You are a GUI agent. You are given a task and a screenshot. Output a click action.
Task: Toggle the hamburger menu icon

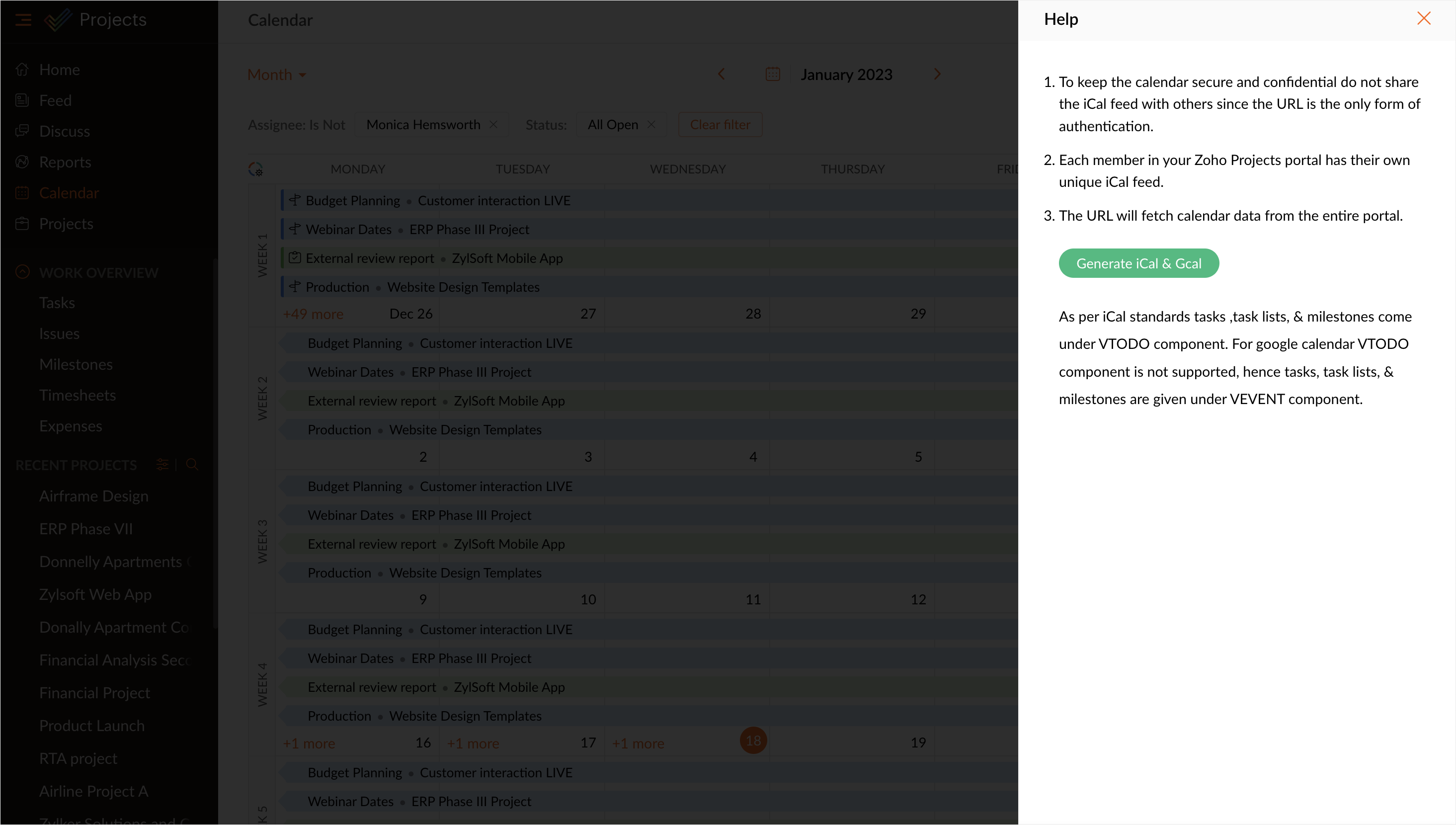(23, 20)
